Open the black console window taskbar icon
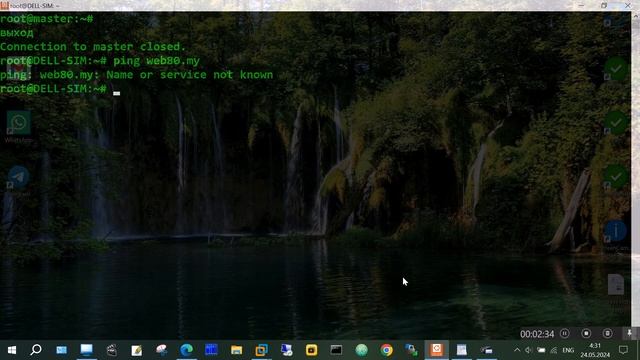 [336, 350]
